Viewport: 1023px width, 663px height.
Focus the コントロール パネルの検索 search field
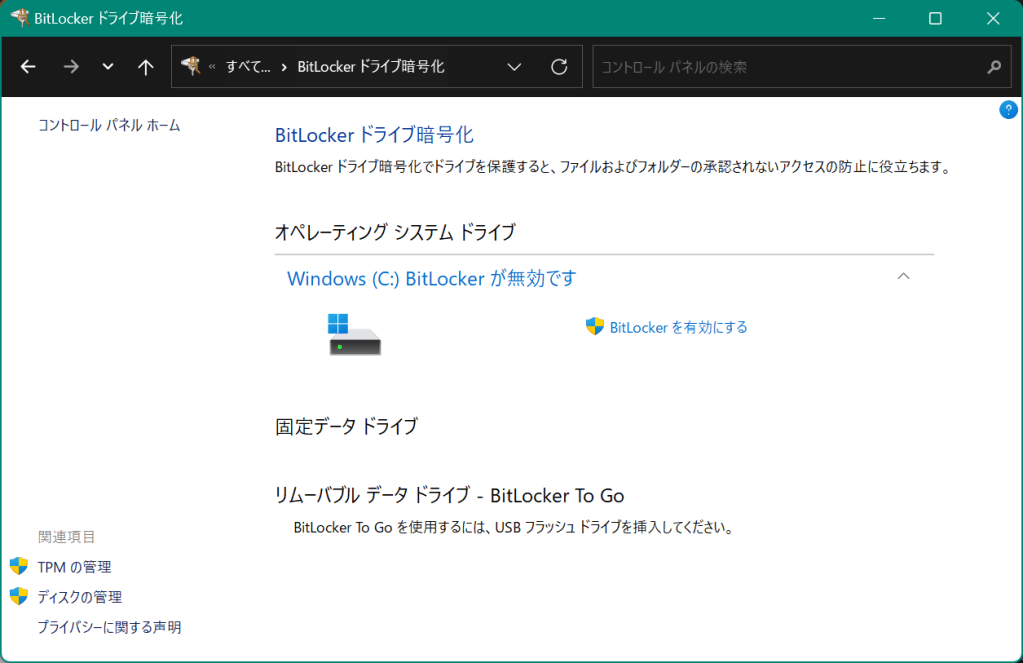[785, 67]
